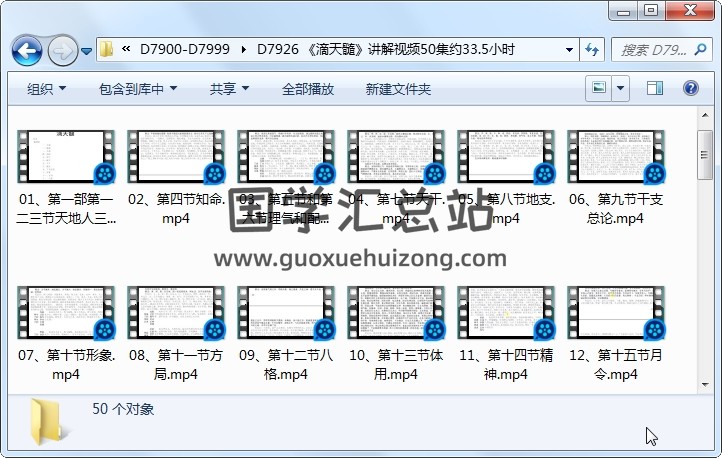This screenshot has width=722, height=459.
Task: Select video 03、第五节和第六节理气和配
Action: [285, 178]
